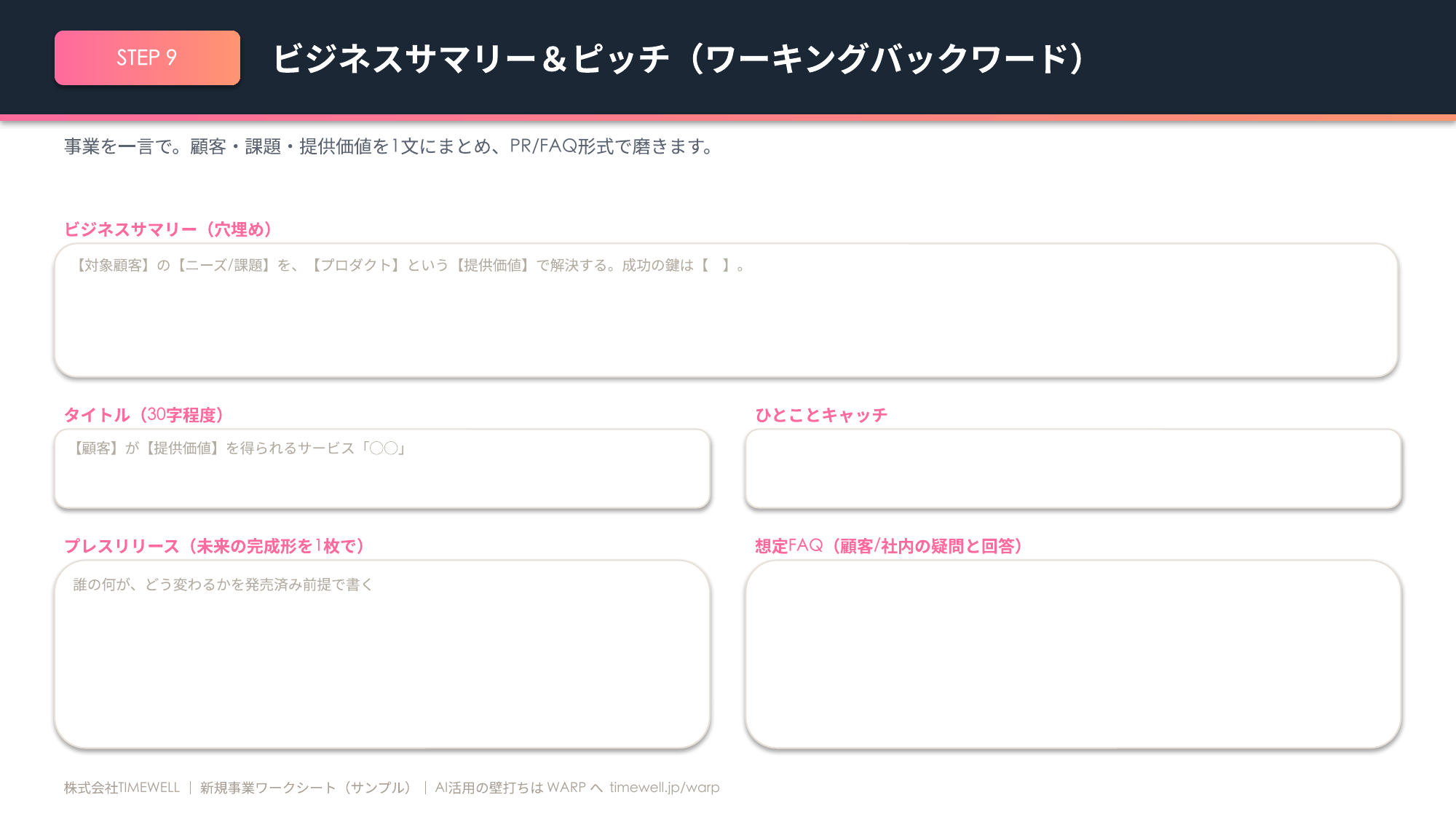
Task: Click the プレスリリース（未来の完成形を1枚で） label
Action: [x=214, y=546]
